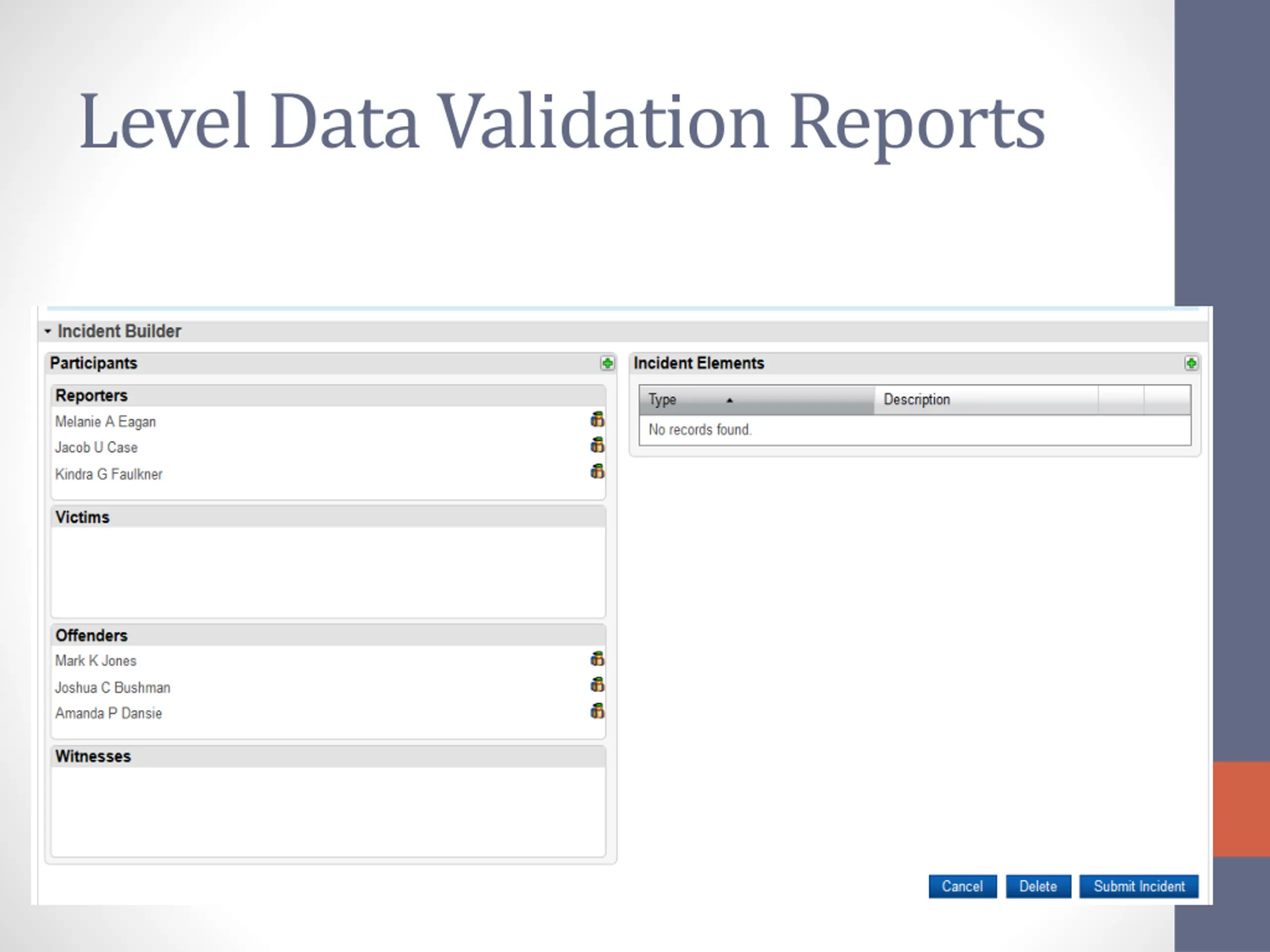This screenshot has width=1270, height=952.
Task: Select offender Amanda P Dansie
Action: point(109,714)
